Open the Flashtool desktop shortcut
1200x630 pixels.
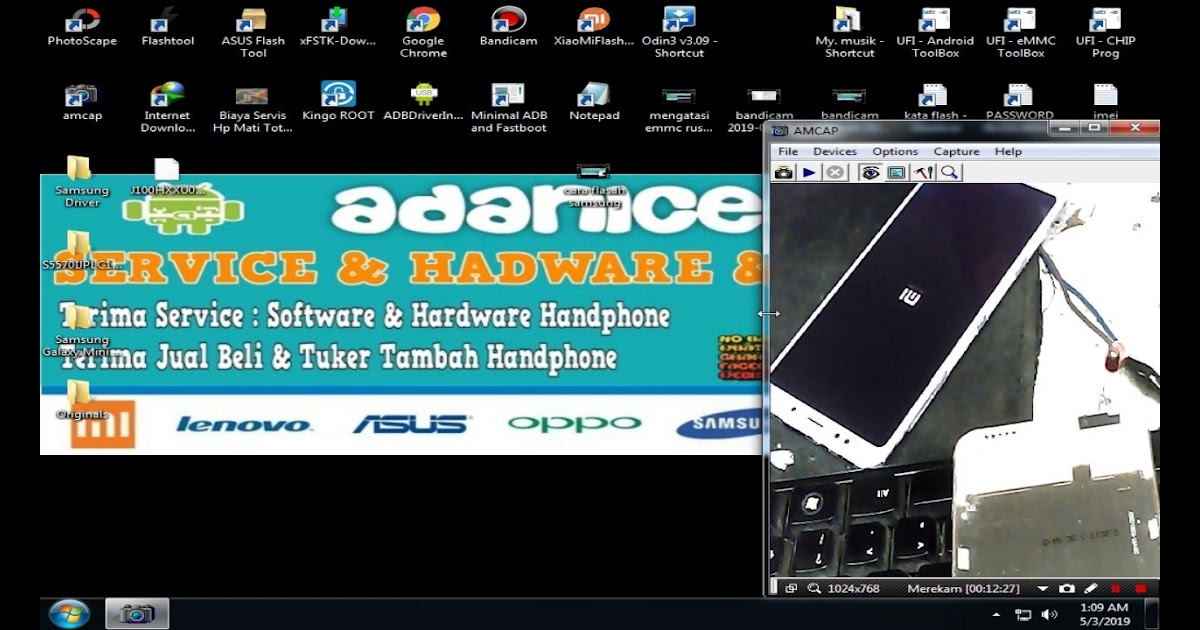(167, 27)
